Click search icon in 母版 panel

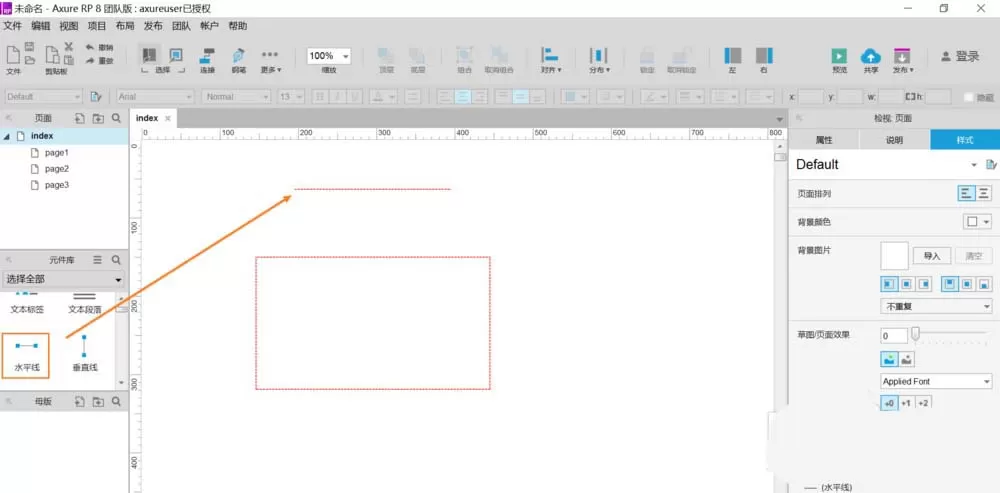click(116, 402)
